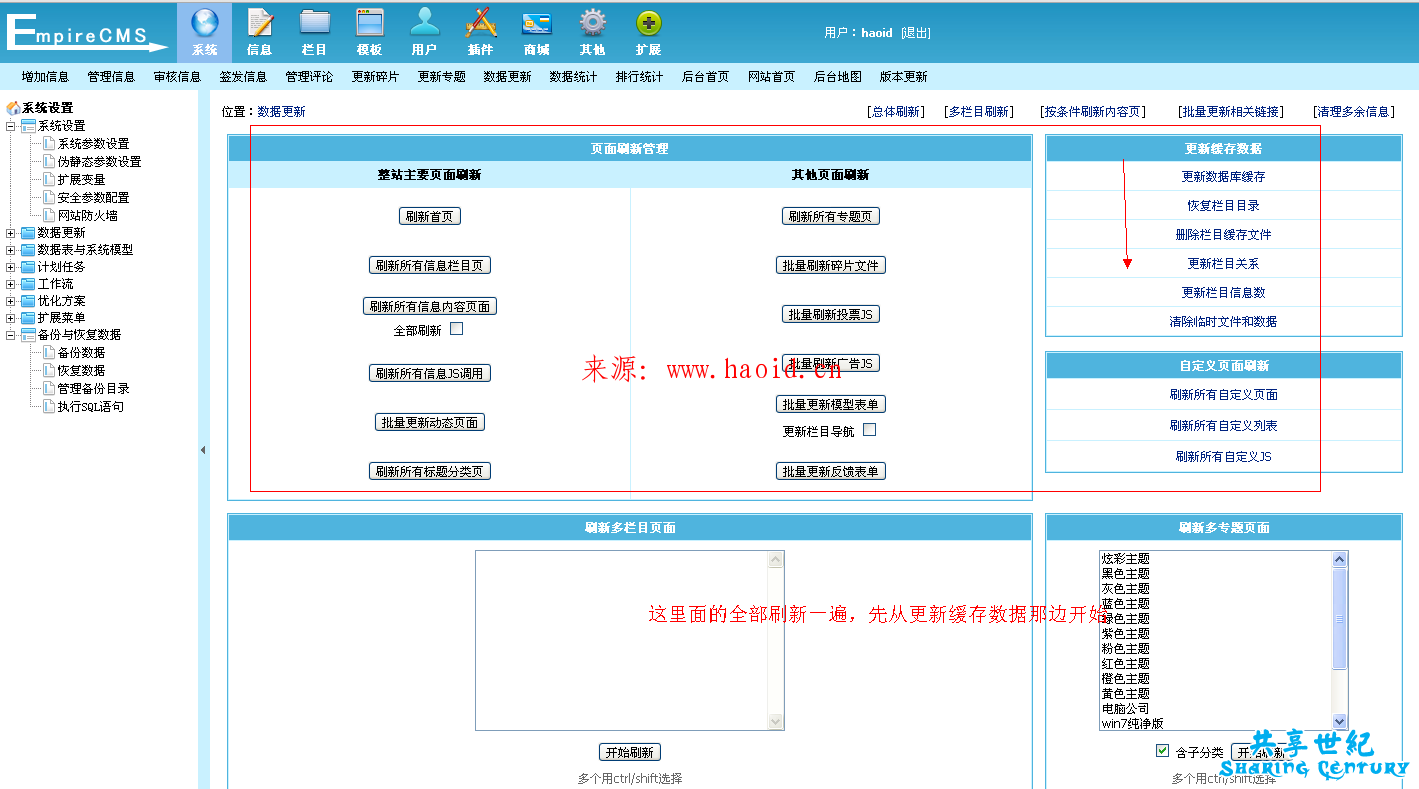Open the 用户 (Users) module icon

pyautogui.click(x=424, y=31)
